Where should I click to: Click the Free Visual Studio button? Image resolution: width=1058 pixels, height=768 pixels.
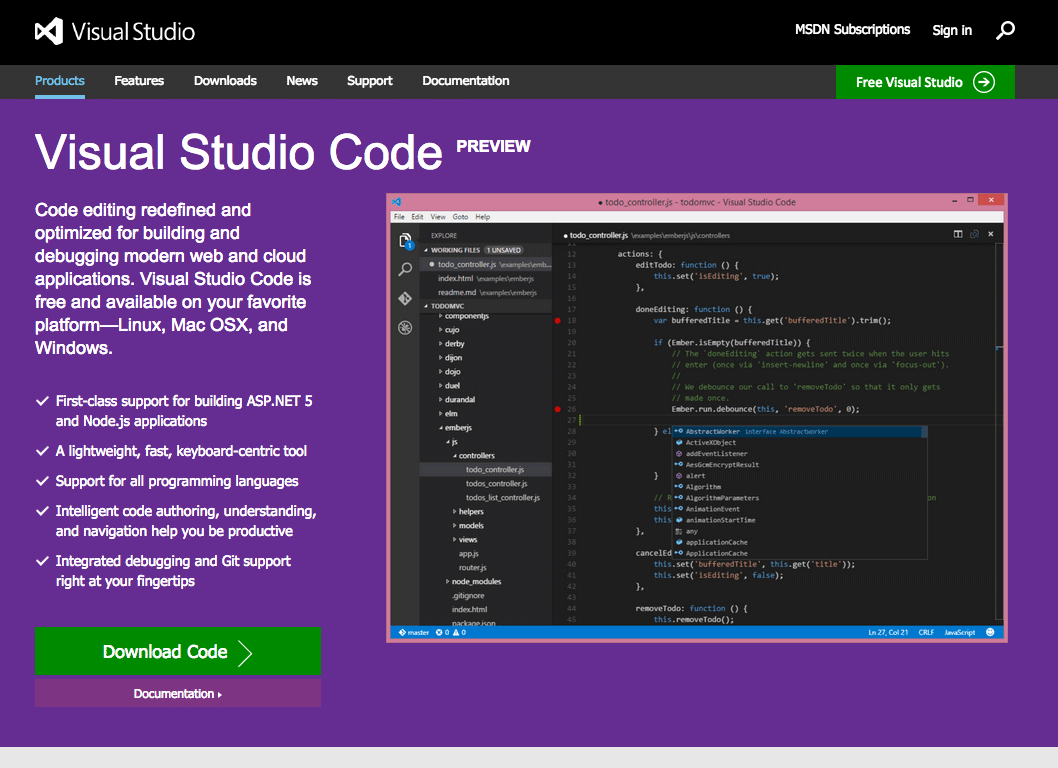point(925,82)
